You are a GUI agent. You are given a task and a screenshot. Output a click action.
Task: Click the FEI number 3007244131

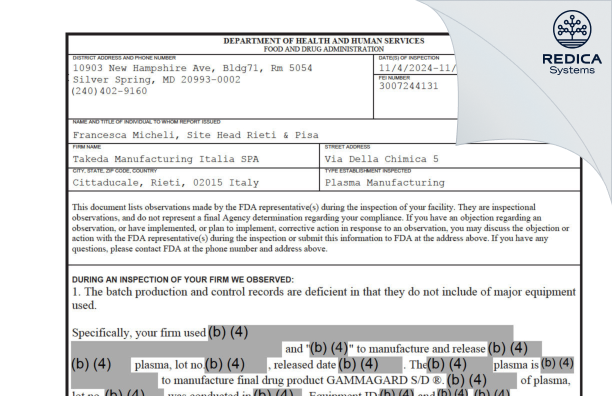408,86
